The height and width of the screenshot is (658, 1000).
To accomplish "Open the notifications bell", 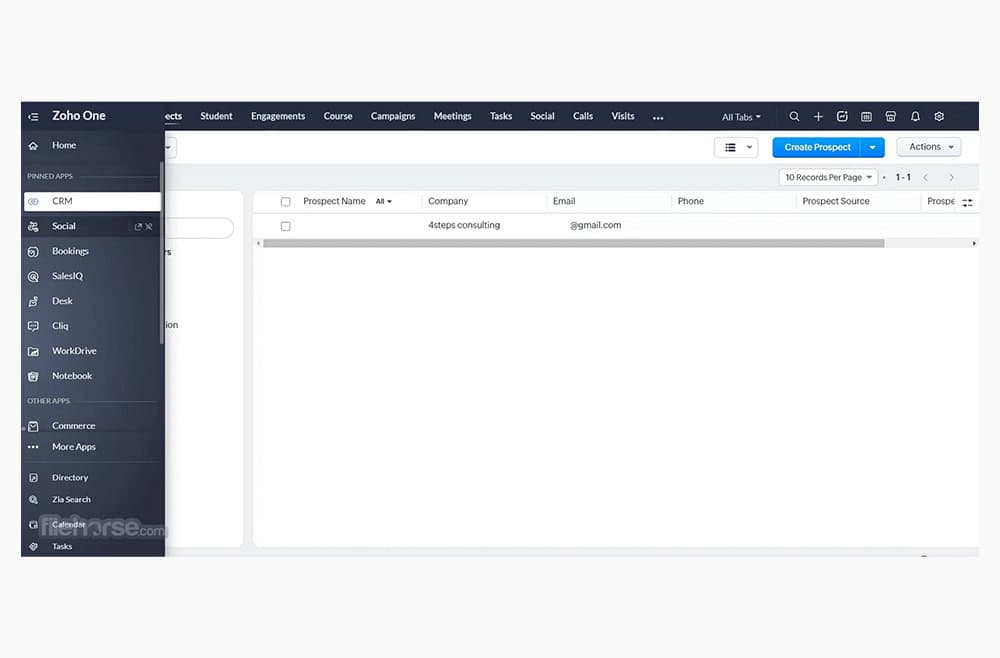I will (x=915, y=117).
